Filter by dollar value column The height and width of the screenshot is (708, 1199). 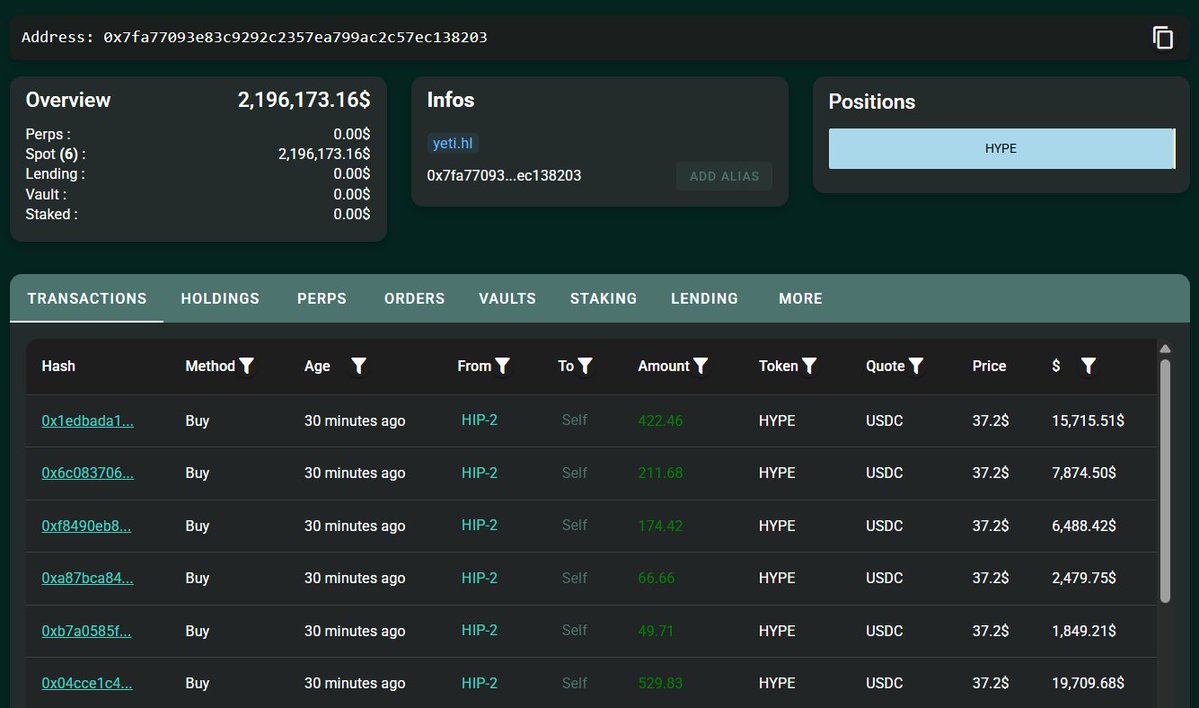tap(1089, 366)
